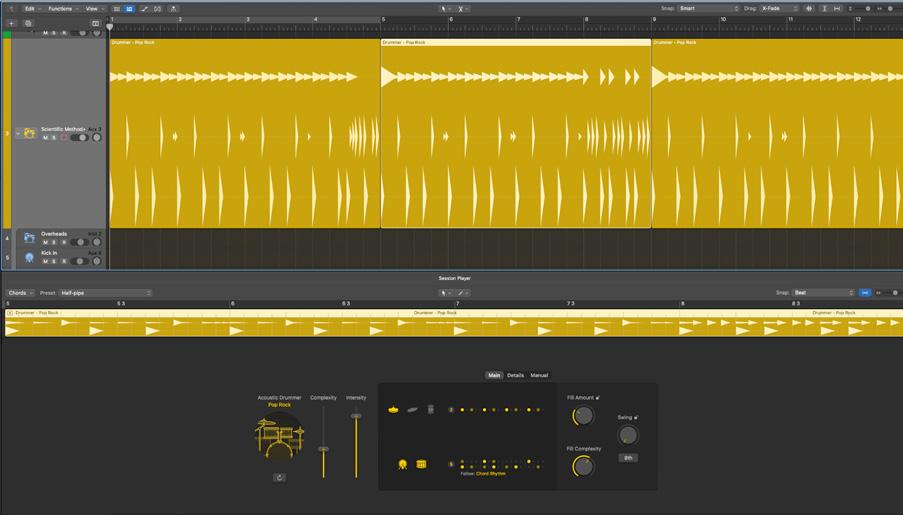Solo the Scientific Method+ track
This screenshot has height=515, width=903.
(55, 138)
